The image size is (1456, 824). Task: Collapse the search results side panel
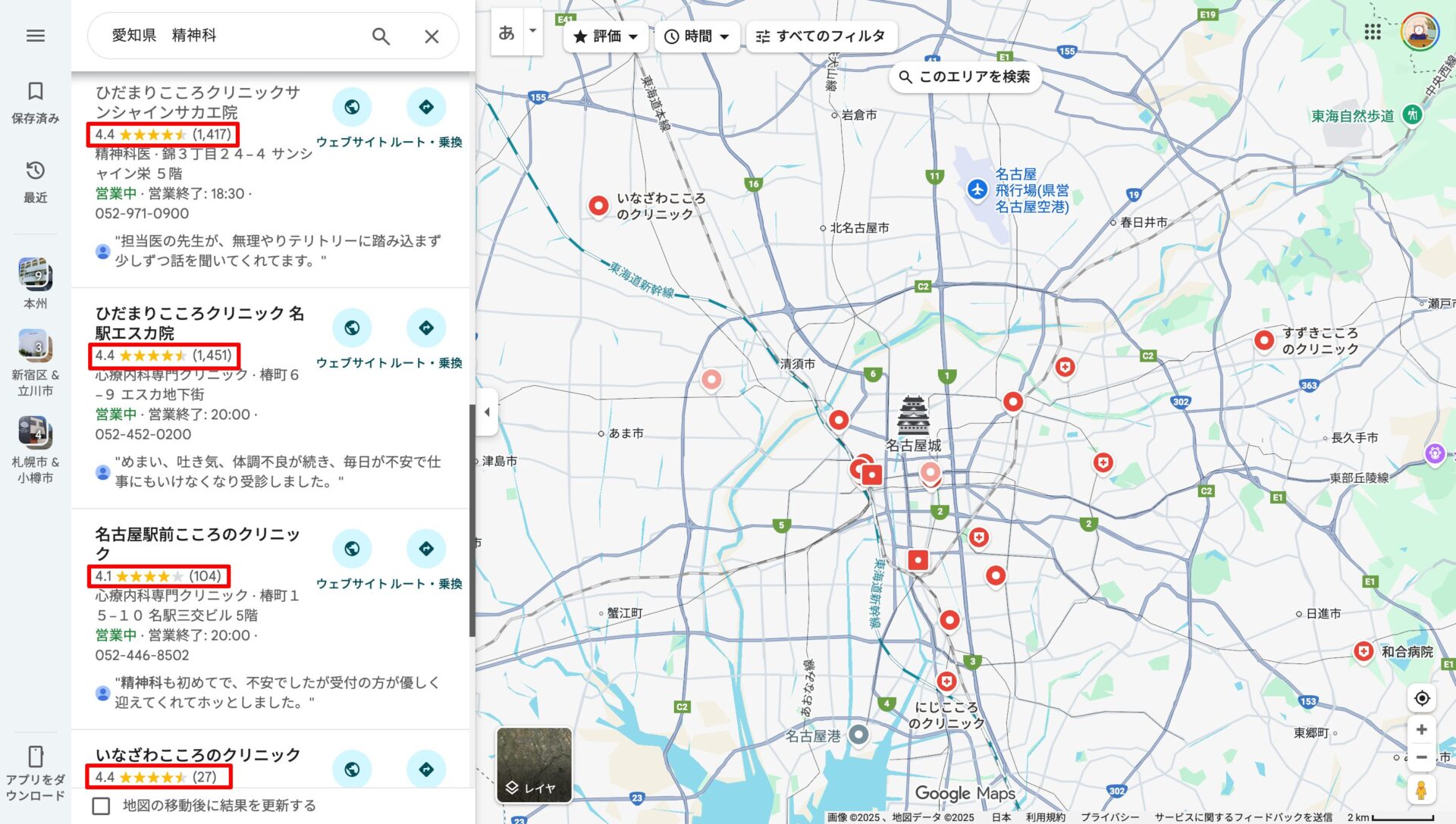coord(488,412)
